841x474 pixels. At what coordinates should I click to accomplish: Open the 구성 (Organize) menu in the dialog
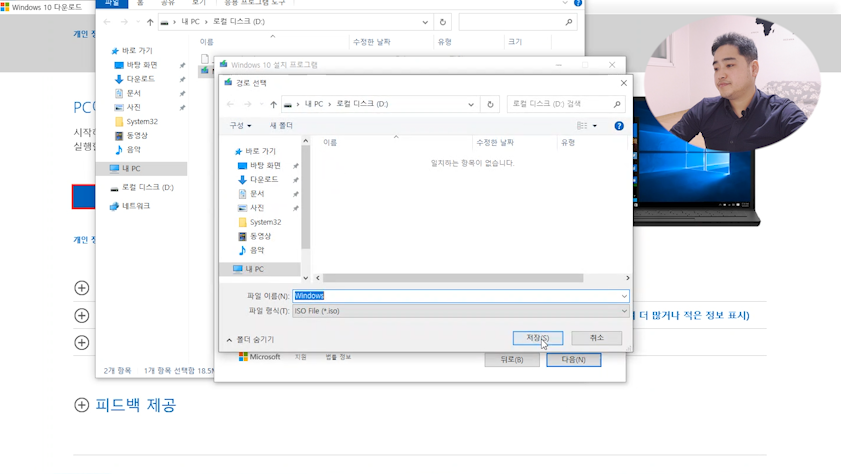point(240,125)
